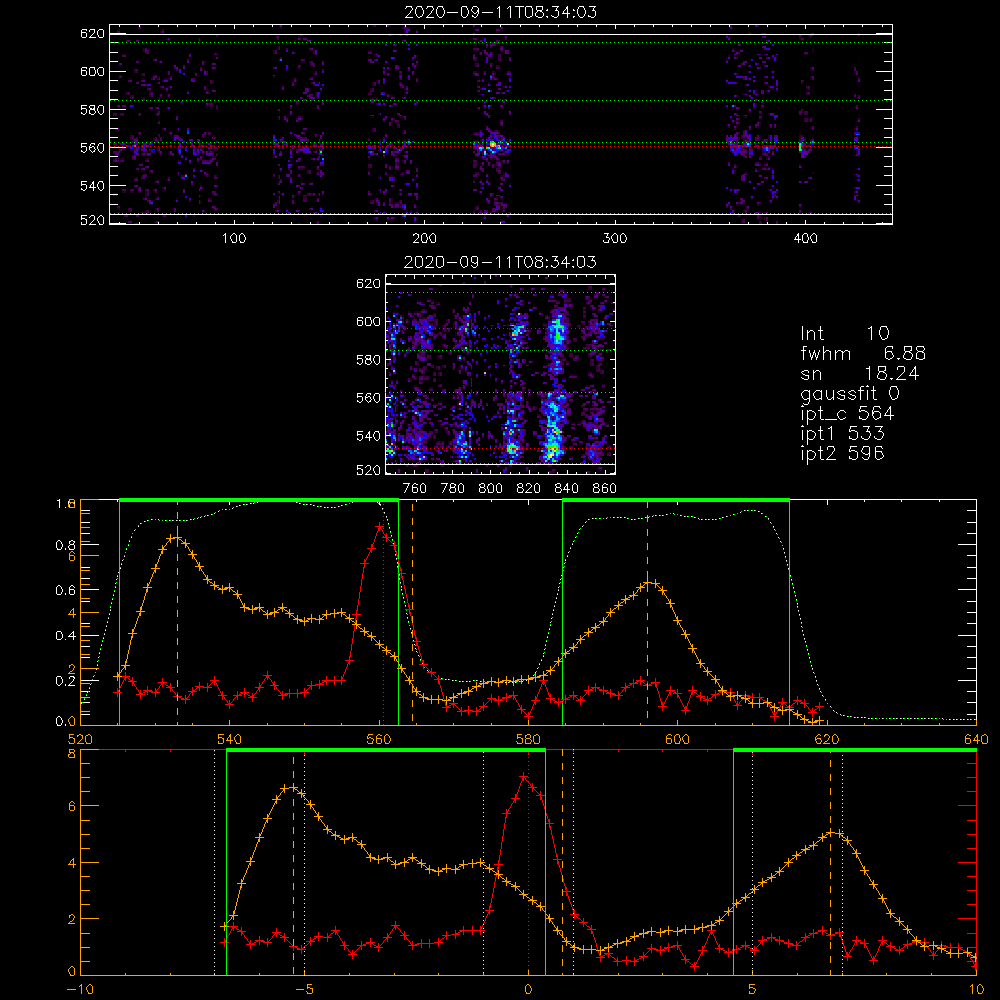Click white y-axis label 0.4 on the profile plot
This screenshot has width=1000, height=1000.
click(65, 636)
